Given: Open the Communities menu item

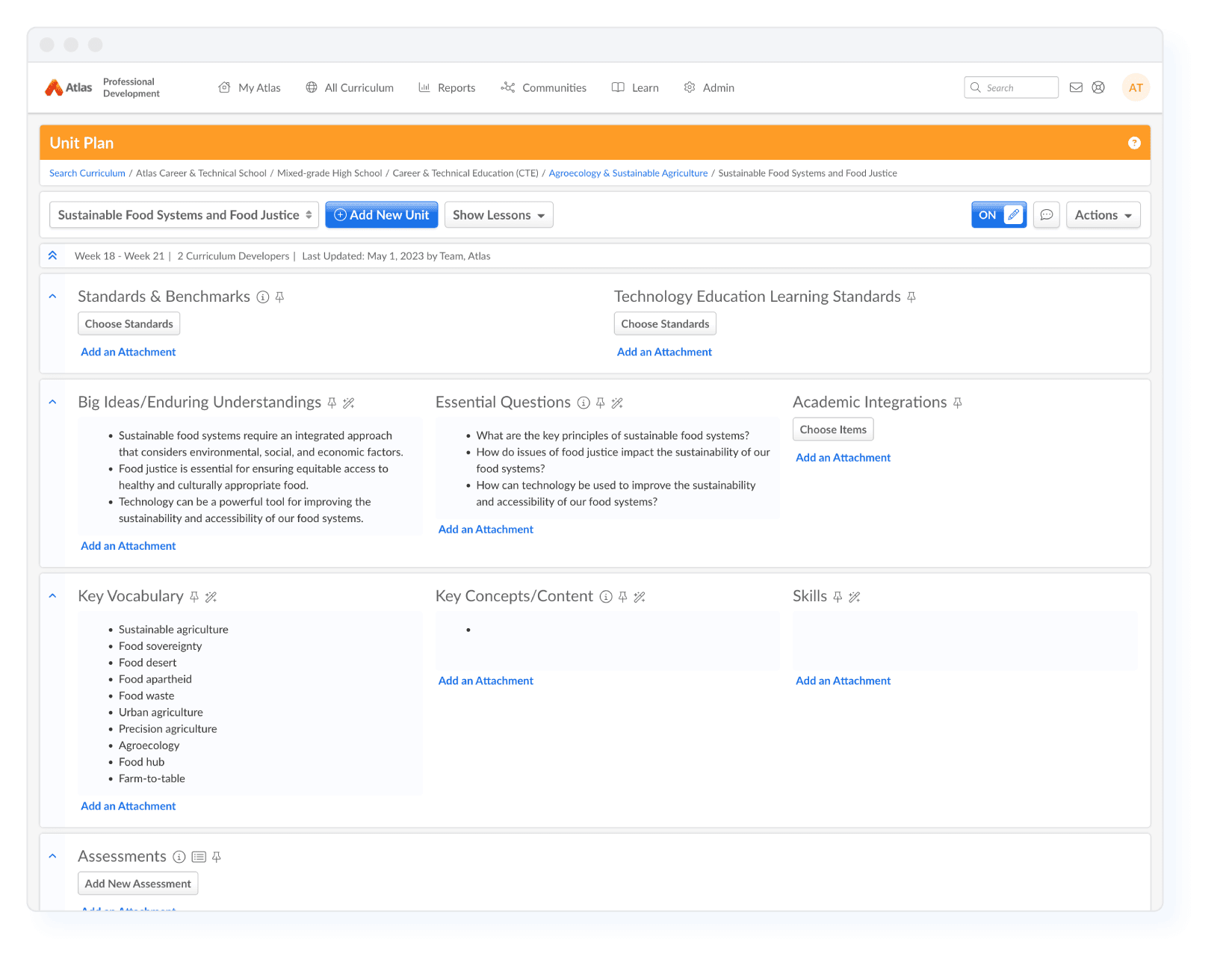Looking at the screenshot, I should pyautogui.click(x=544, y=87).
